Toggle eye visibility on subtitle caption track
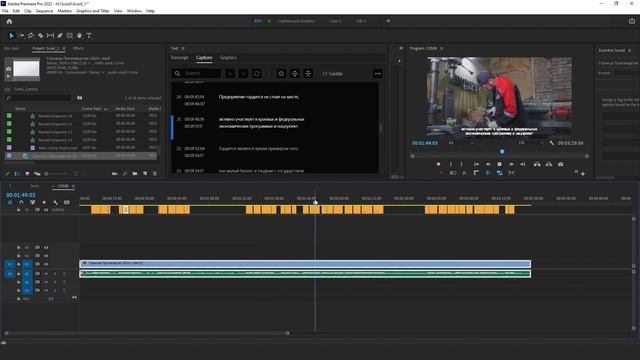Screen dimensions: 640x360 point(46,210)
